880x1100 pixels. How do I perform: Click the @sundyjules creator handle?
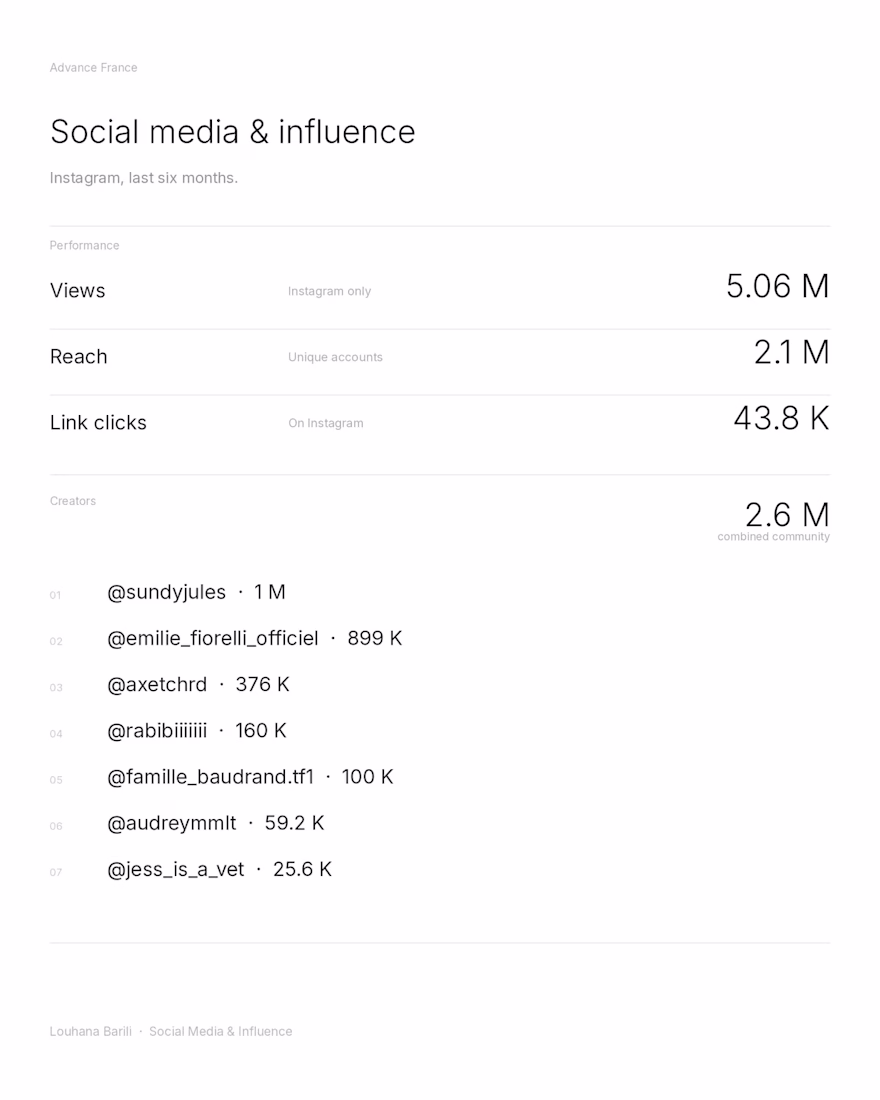point(166,593)
